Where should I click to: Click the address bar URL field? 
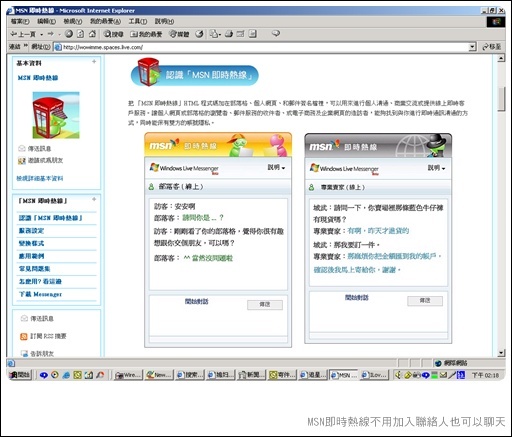[x=265, y=47]
